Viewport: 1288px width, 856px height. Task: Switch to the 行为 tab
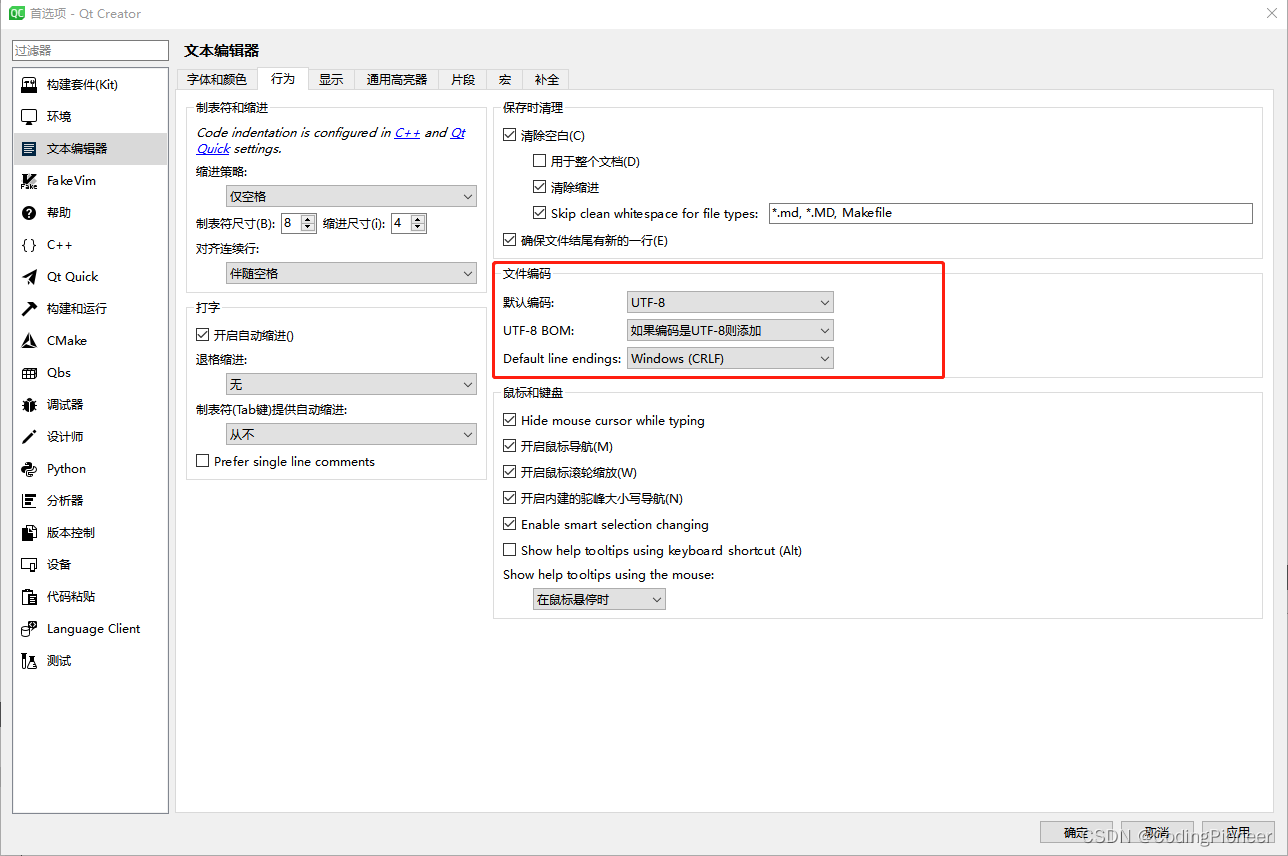click(283, 79)
